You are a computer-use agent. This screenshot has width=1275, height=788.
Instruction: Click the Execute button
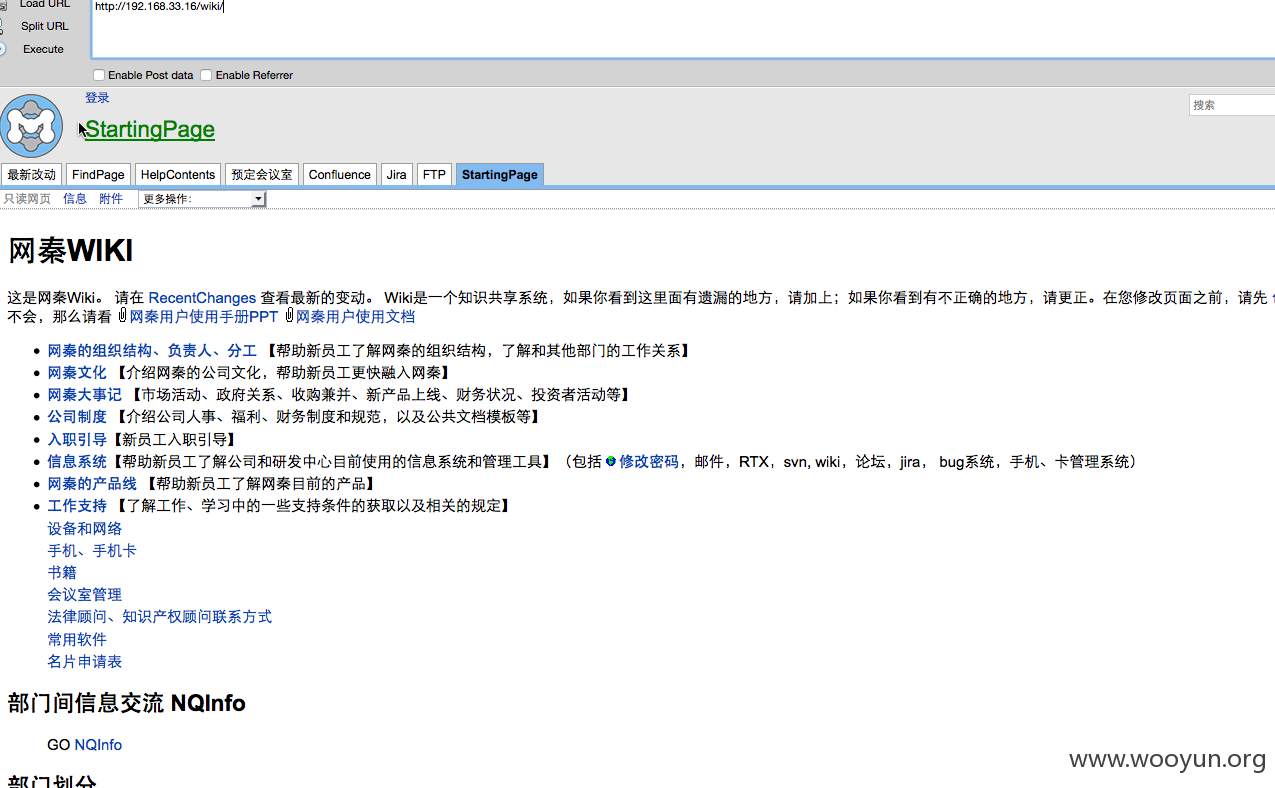tap(43, 49)
